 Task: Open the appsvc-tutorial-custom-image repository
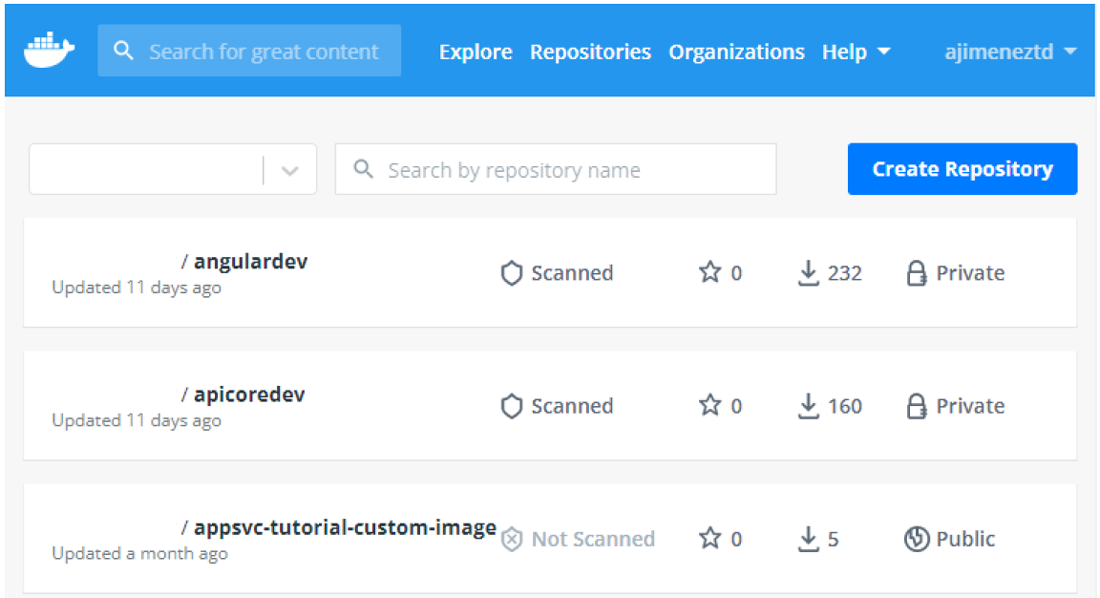[x=344, y=527]
